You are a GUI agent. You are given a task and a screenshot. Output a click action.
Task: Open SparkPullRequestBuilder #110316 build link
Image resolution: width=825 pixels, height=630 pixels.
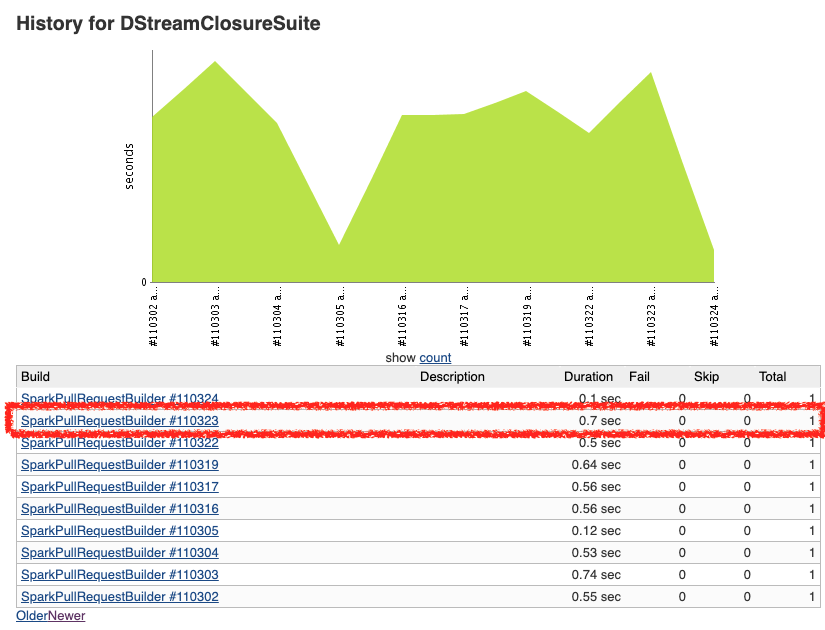[x=119, y=509]
